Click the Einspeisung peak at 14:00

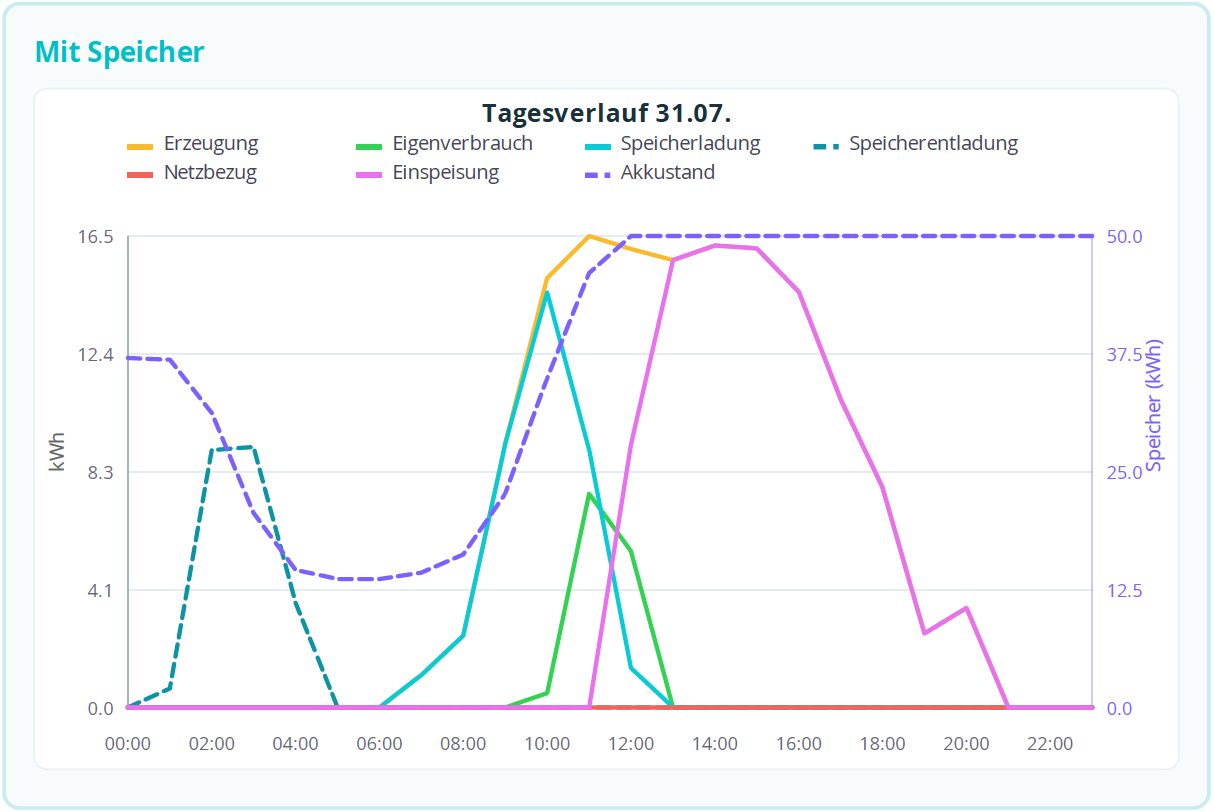pyautogui.click(x=716, y=245)
